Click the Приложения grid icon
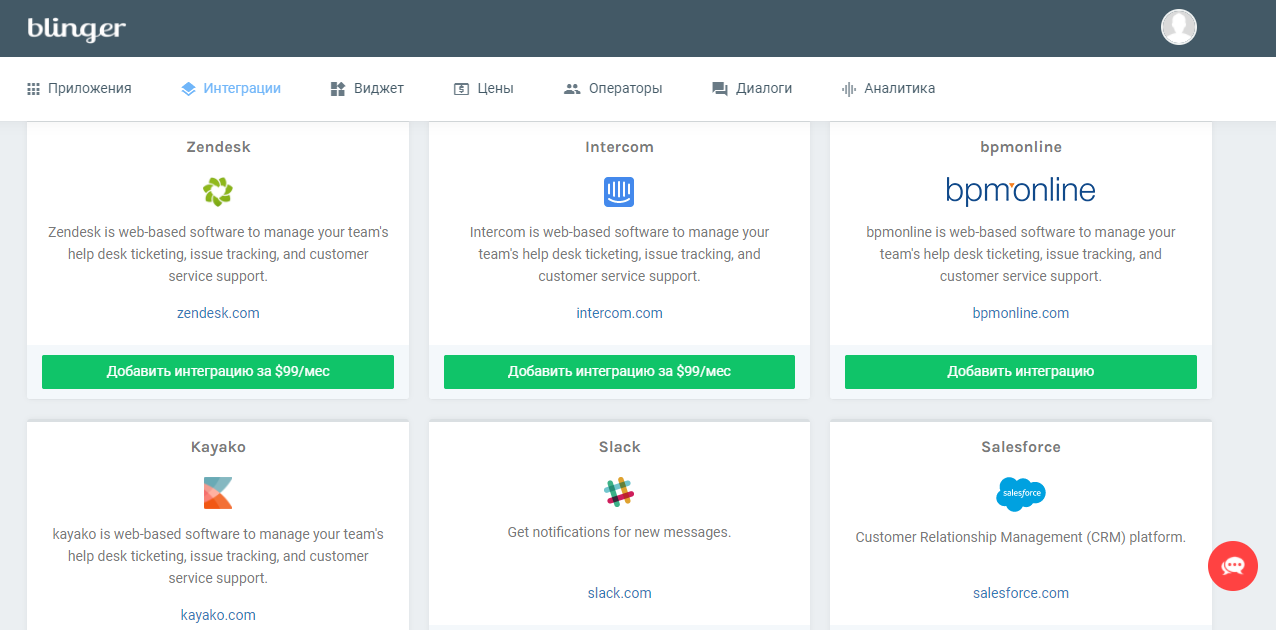The width and height of the screenshot is (1276, 630). point(33,88)
